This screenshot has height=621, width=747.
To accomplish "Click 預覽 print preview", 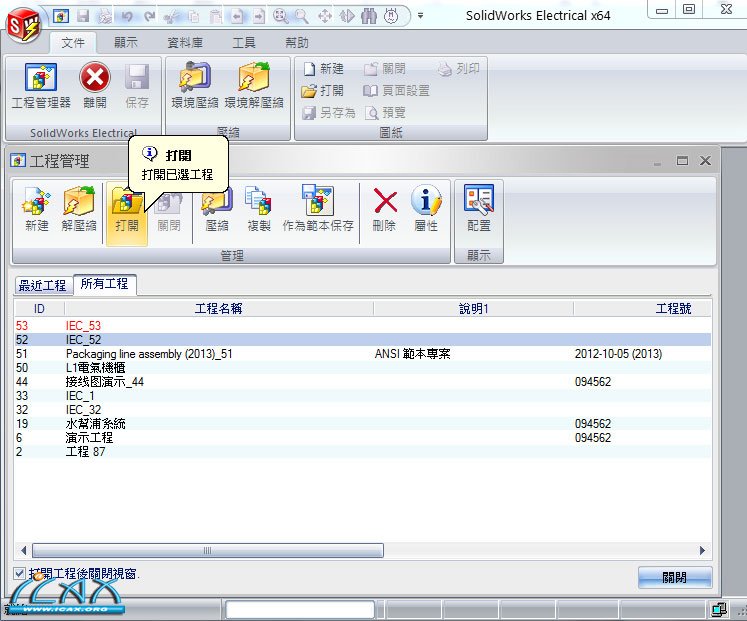I will [x=385, y=113].
